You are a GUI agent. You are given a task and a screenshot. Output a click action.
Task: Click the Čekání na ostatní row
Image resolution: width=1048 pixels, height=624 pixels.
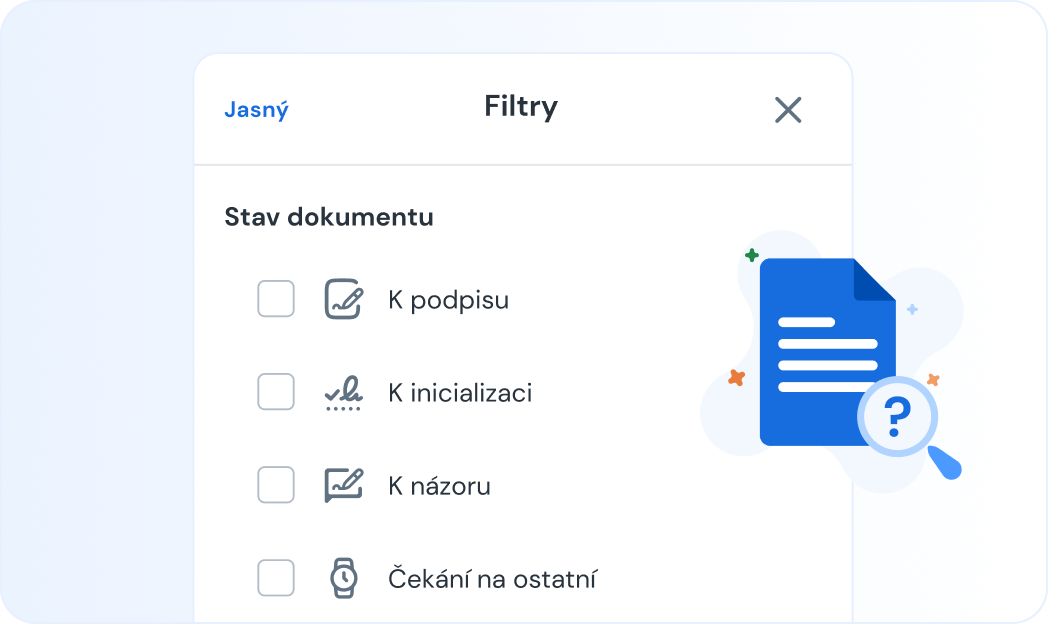(x=493, y=577)
